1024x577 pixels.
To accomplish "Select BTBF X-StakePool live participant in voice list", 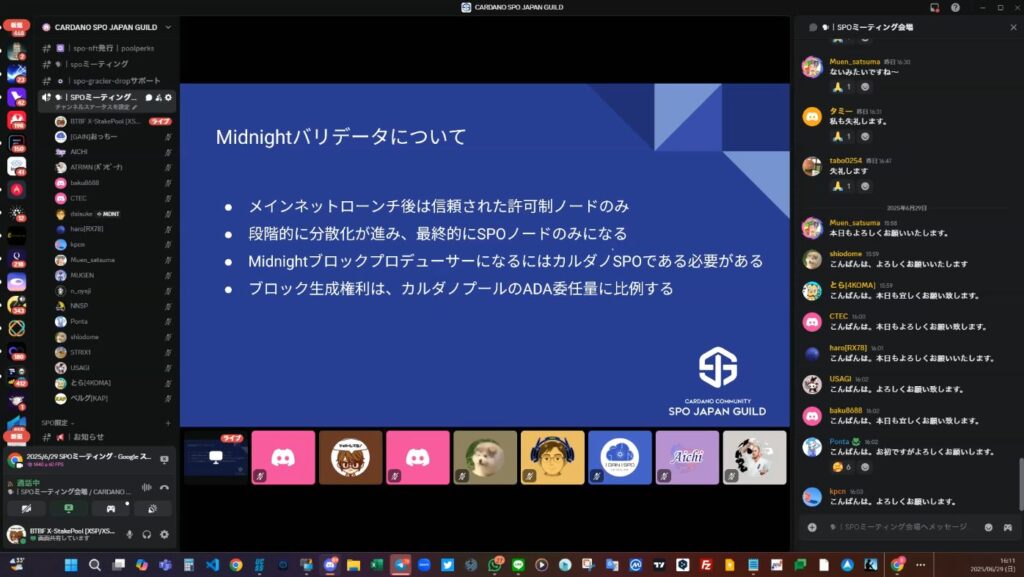I will click(x=113, y=121).
